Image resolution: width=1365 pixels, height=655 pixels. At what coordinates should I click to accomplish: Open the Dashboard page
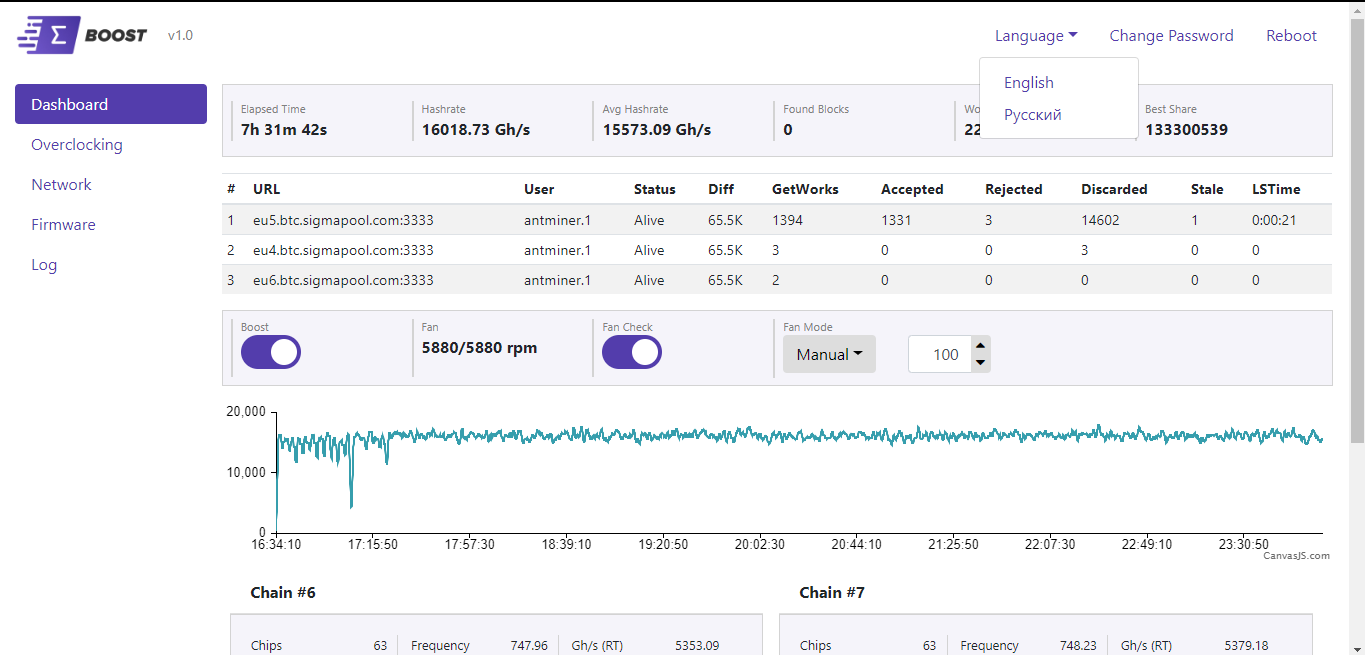click(111, 104)
